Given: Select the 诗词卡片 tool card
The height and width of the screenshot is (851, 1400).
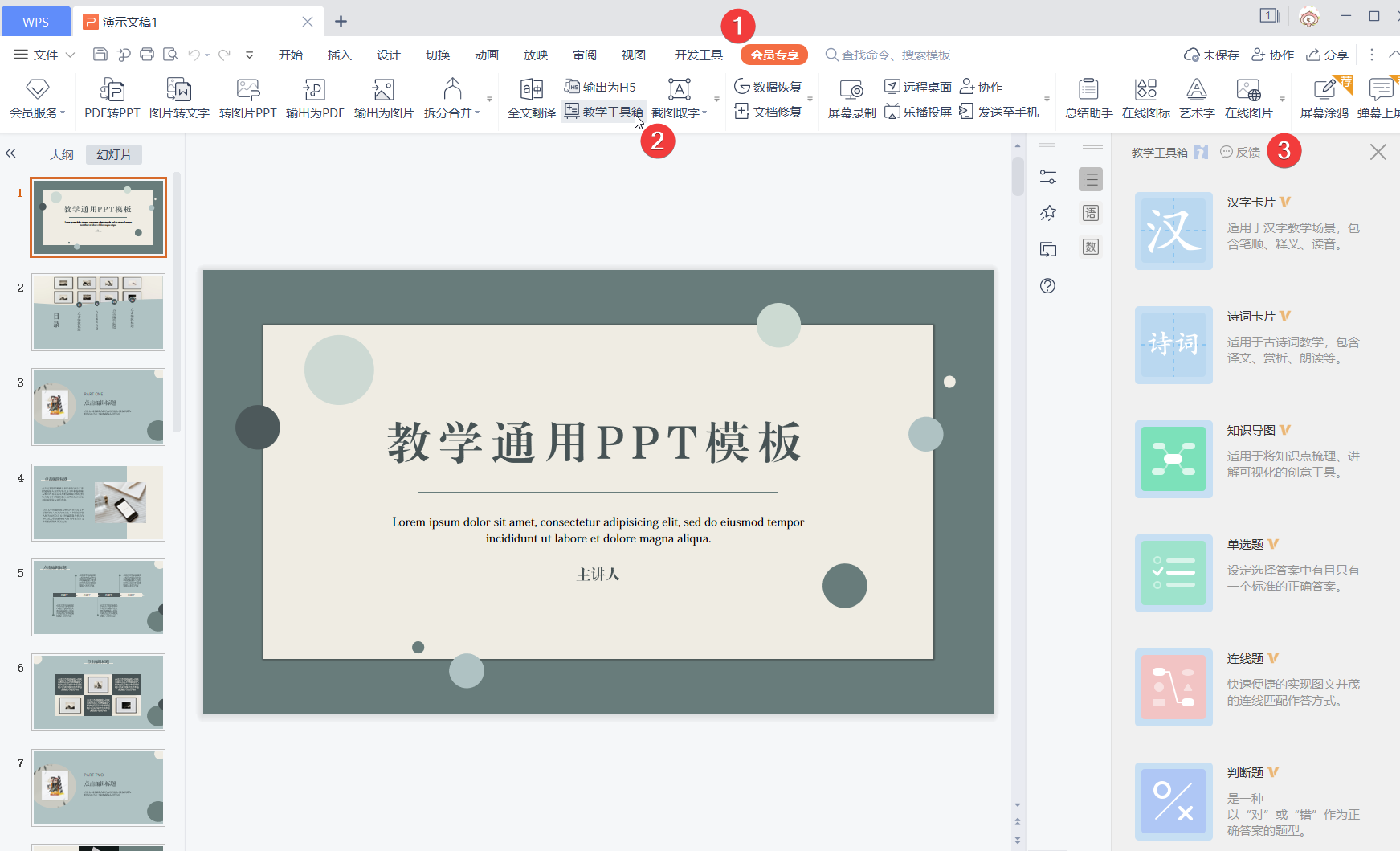Looking at the screenshot, I should (x=1247, y=345).
